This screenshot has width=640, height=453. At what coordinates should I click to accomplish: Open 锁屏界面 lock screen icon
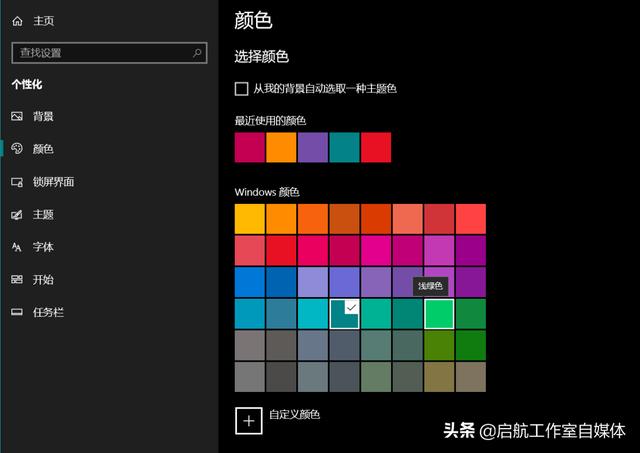point(17,182)
